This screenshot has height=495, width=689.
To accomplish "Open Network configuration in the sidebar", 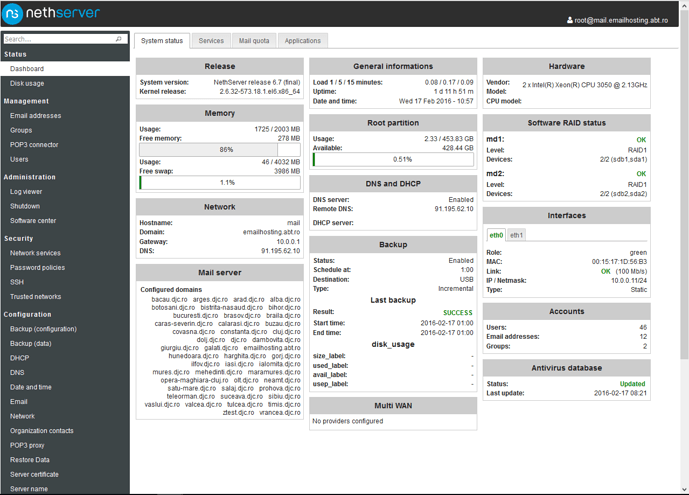I will (22, 416).
